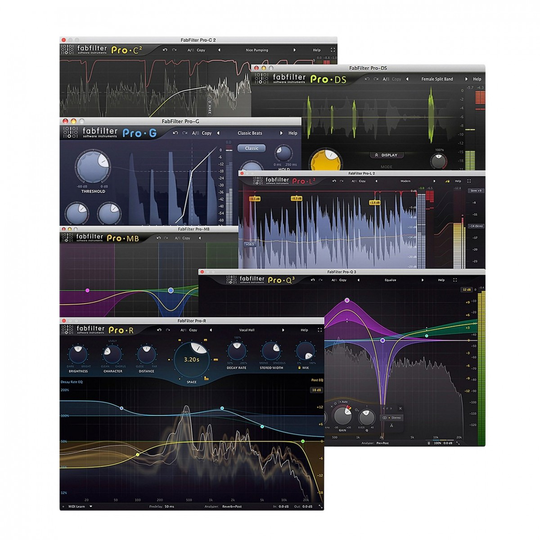Undo in the Pro-Q 3 window
Viewport: 540px width, 540px height.
pos(313,280)
